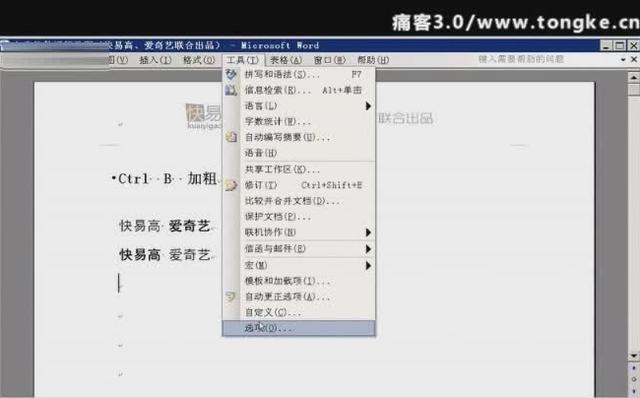The width and height of the screenshot is (640, 398).
Task: Open the 窗口 (Window) menu
Action: tap(329, 60)
